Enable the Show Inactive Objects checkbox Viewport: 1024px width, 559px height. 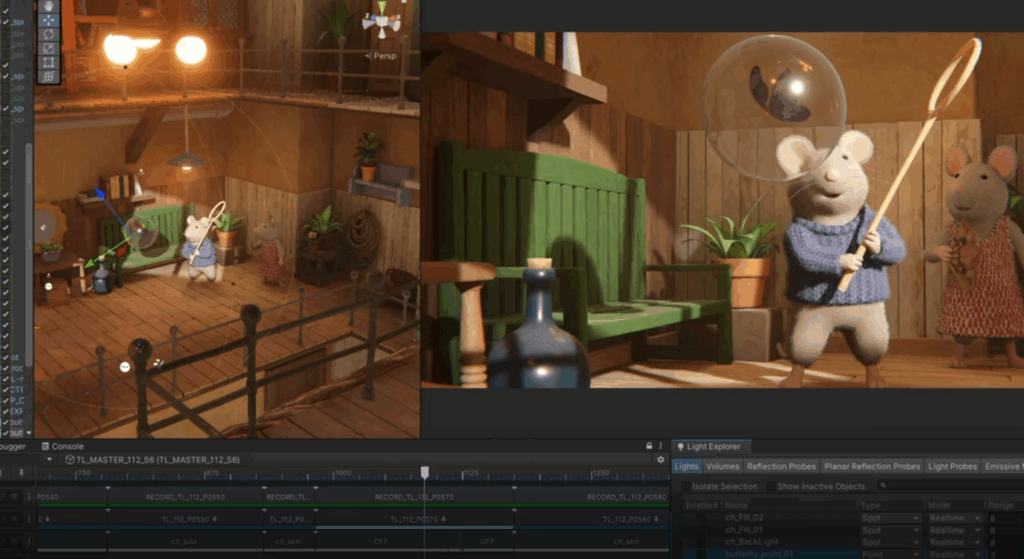click(770, 487)
